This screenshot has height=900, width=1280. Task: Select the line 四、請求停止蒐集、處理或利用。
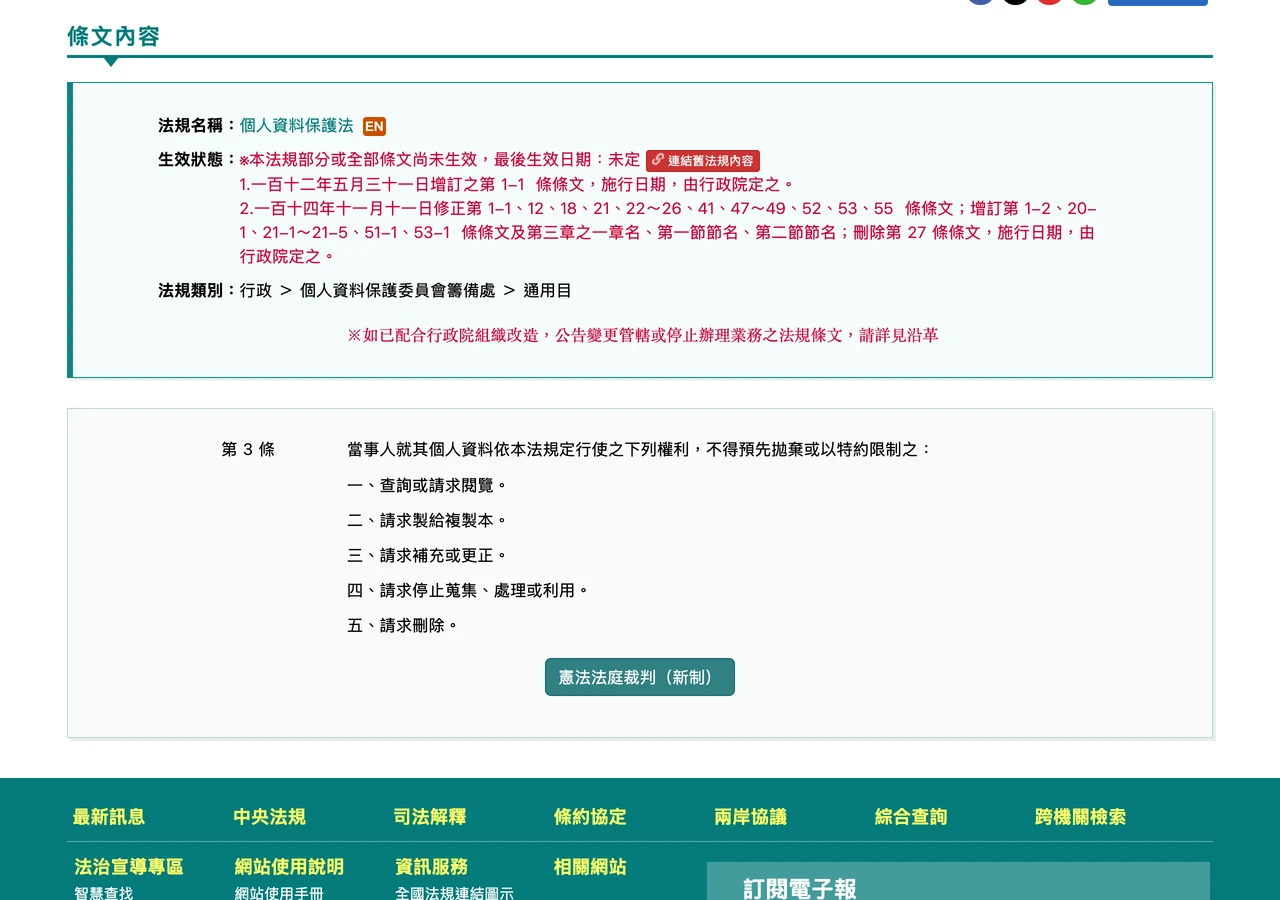tap(468, 590)
